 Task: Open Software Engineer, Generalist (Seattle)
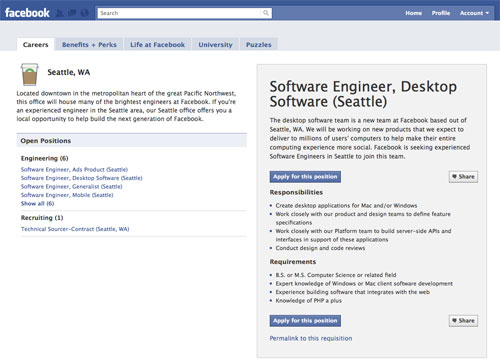point(72,187)
